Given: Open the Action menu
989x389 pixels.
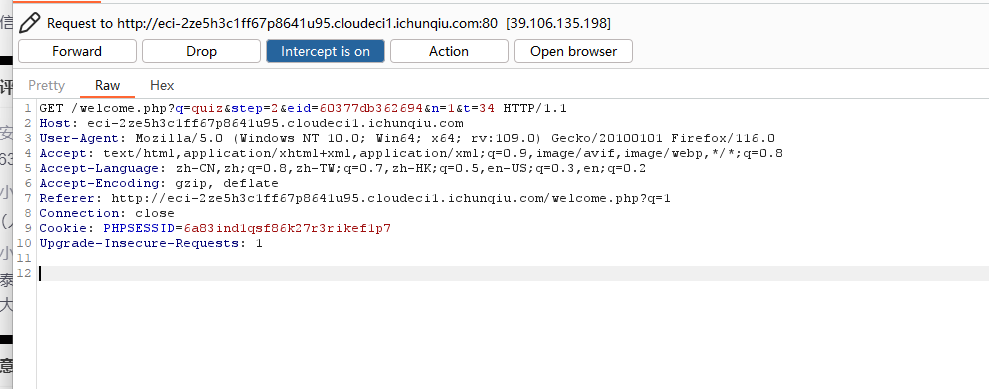Looking at the screenshot, I should [449, 51].
